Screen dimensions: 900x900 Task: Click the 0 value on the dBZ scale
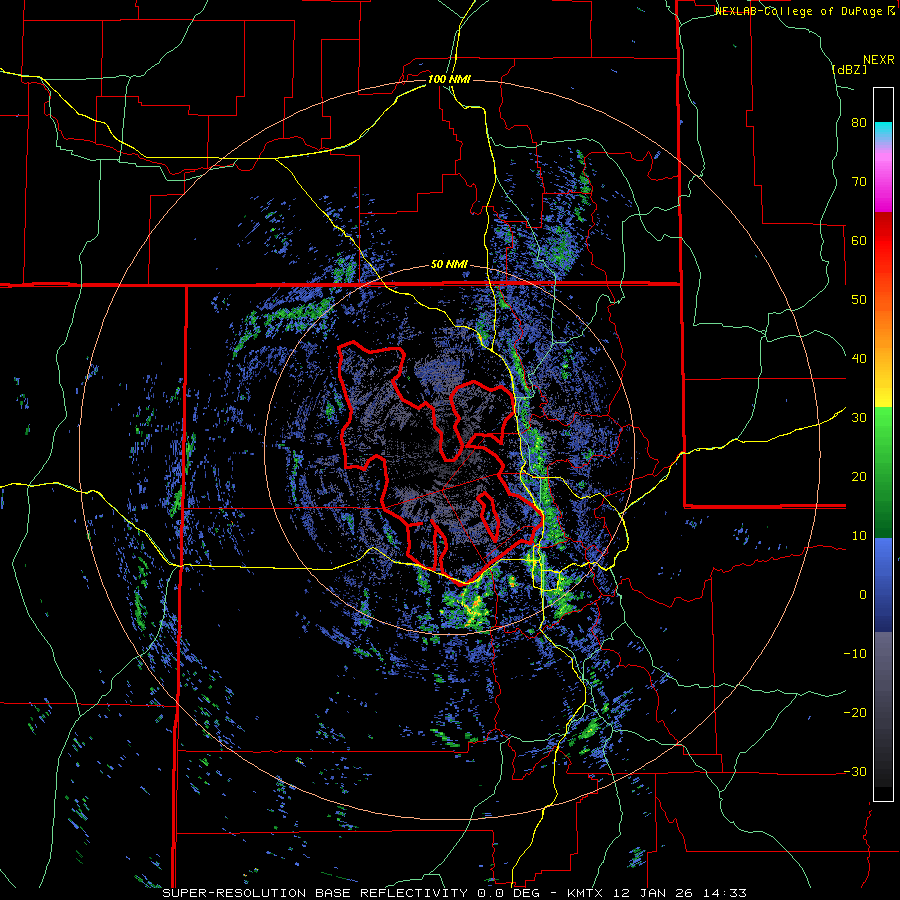pos(863,595)
